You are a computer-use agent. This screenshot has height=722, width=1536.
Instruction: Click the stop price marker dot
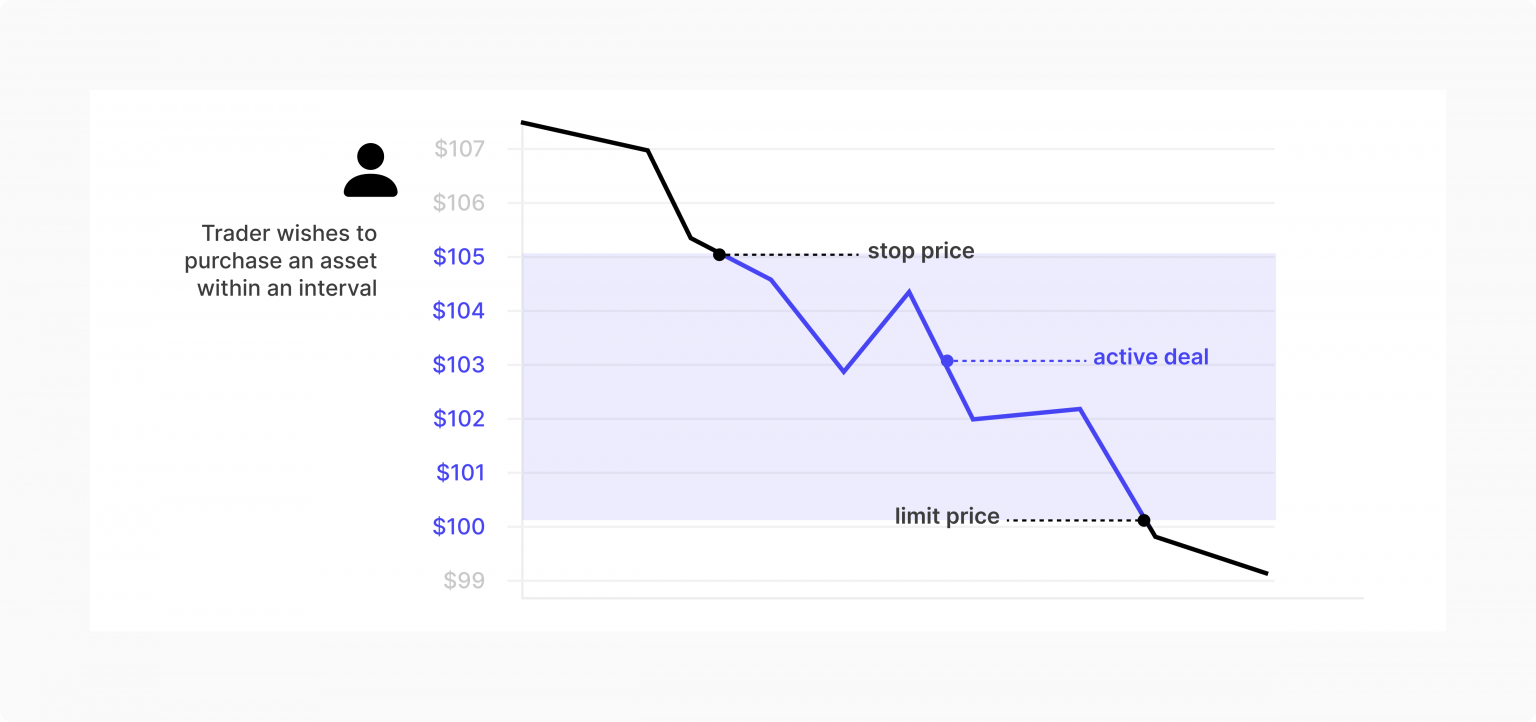pyautogui.click(x=719, y=255)
